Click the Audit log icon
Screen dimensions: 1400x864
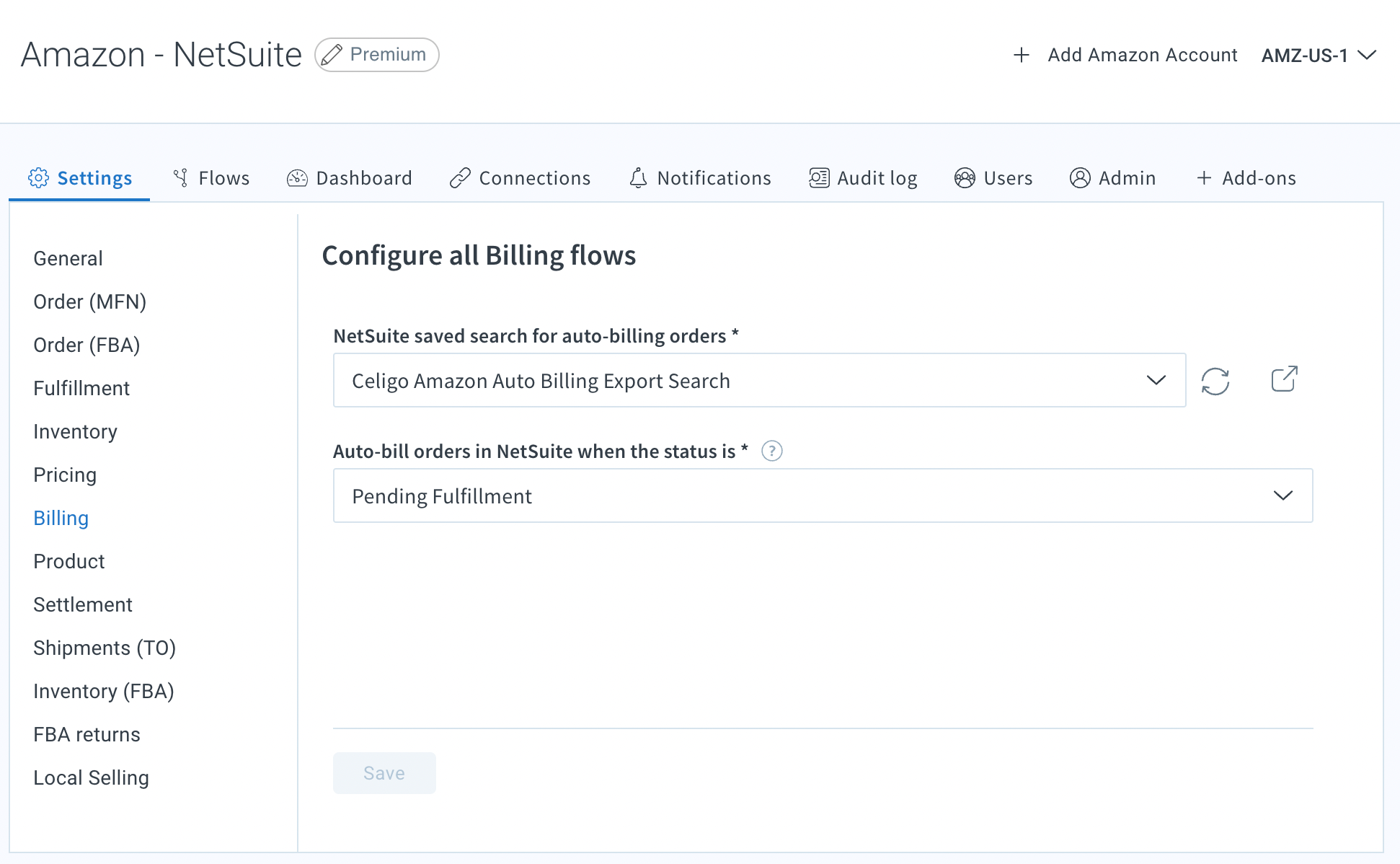click(819, 178)
